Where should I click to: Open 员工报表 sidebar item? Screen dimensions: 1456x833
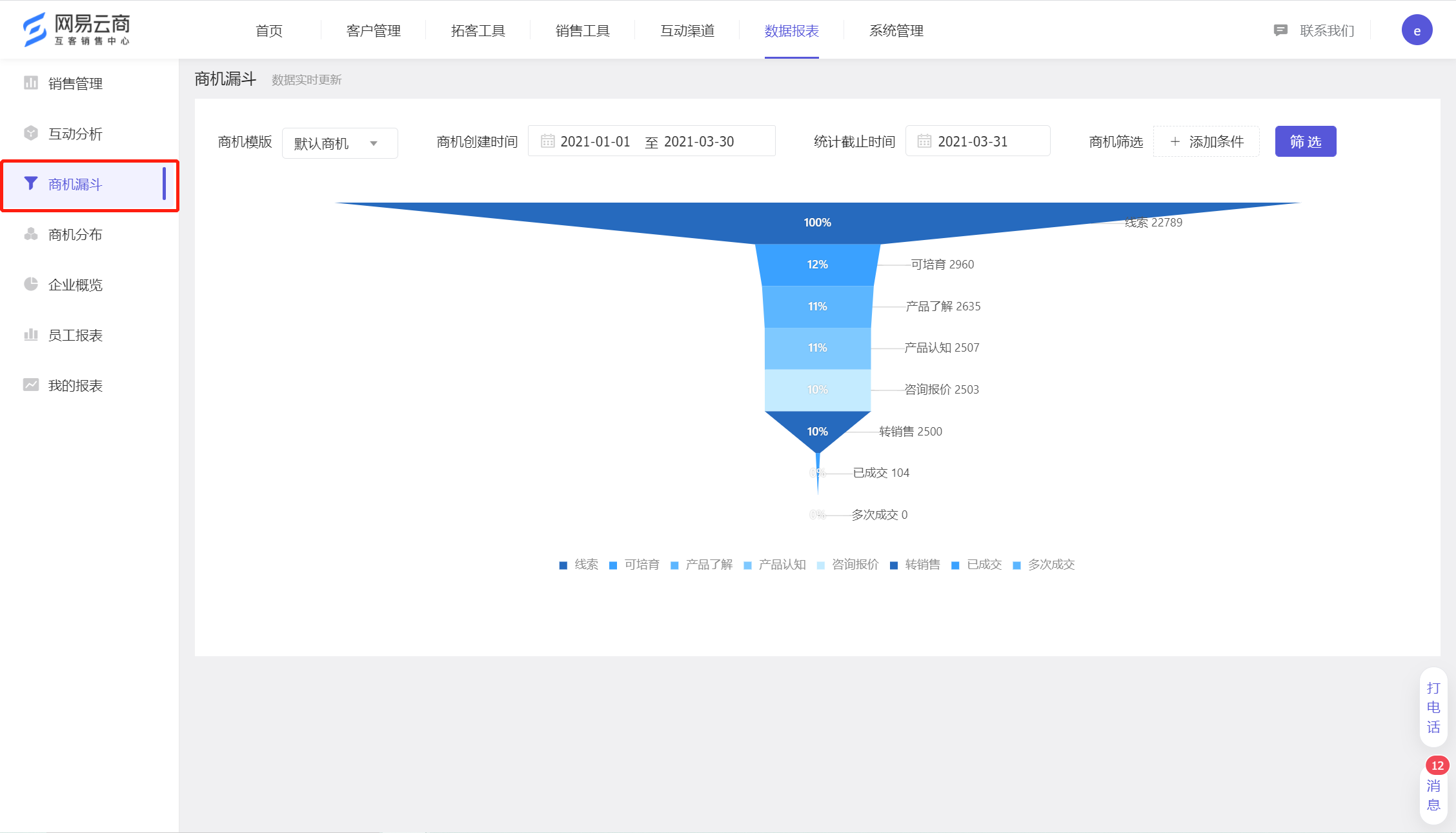[89, 335]
